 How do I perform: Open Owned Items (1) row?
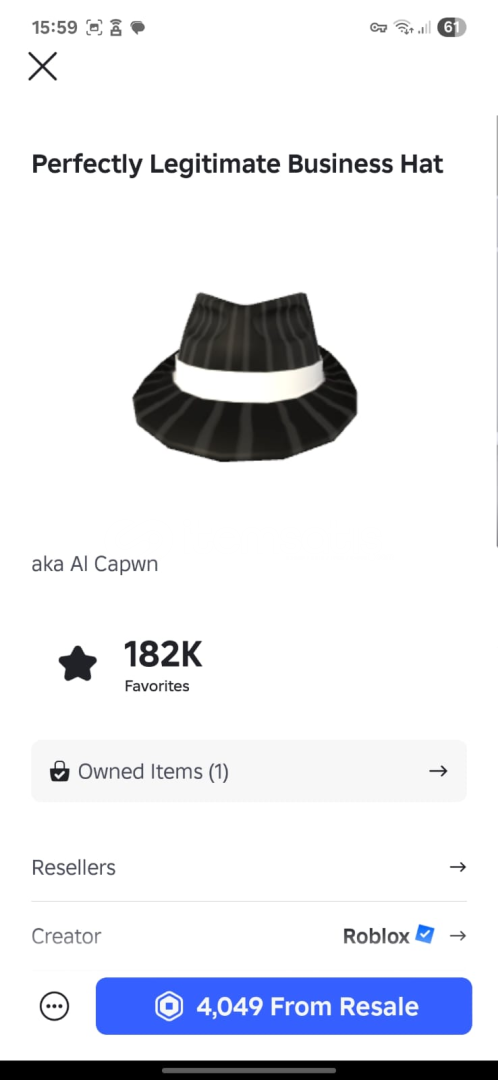(x=249, y=771)
